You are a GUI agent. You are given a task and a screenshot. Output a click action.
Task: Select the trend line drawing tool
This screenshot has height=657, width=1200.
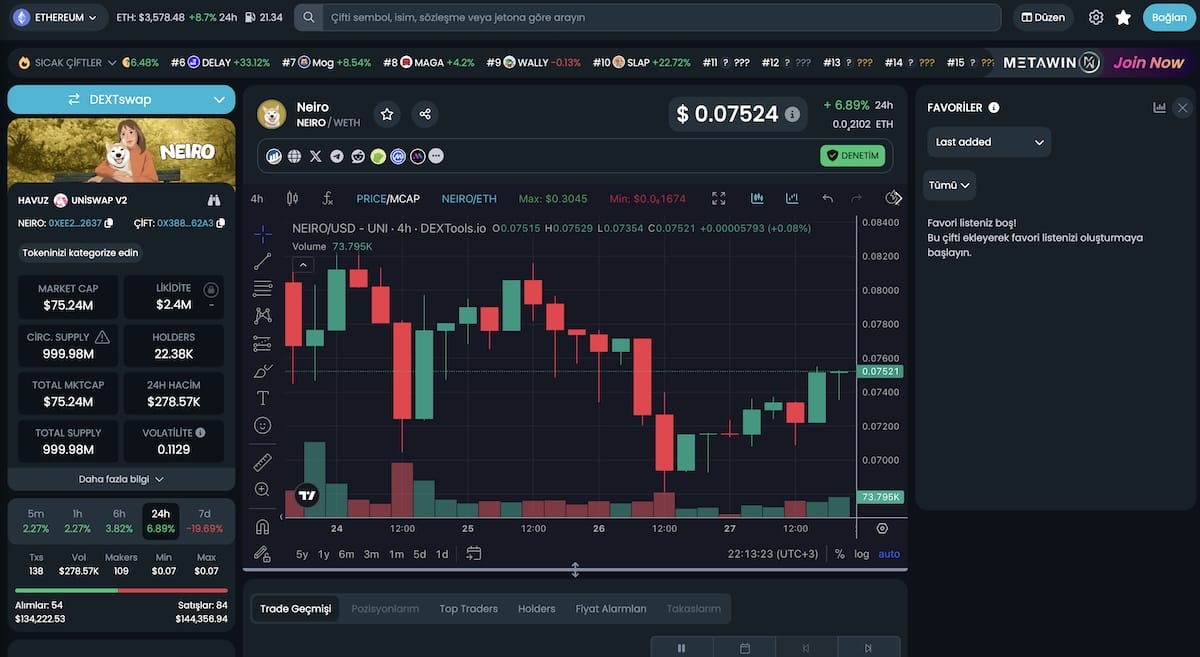[262, 262]
